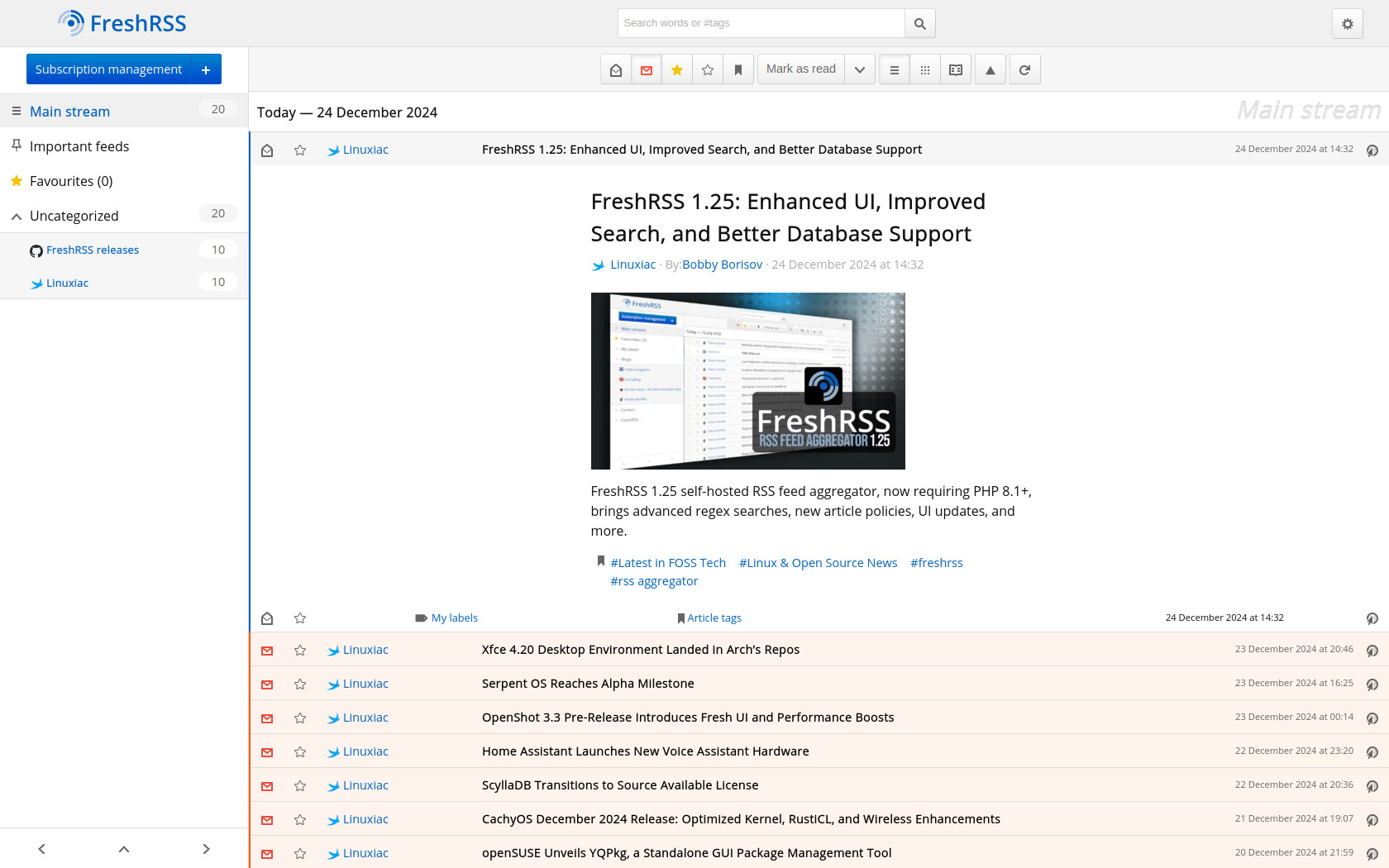Jump to top with up arrow
Screen dimensions: 1389x868
coord(124,849)
